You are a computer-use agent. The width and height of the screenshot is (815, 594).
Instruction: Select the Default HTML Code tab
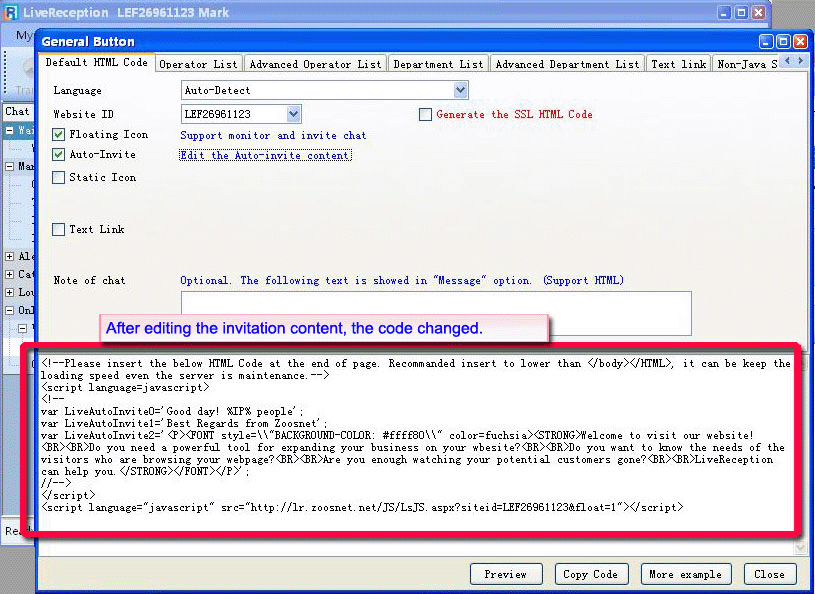97,62
